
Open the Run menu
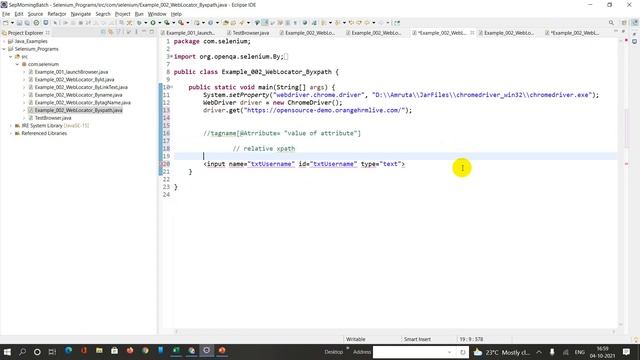pyautogui.click(x=139, y=14)
